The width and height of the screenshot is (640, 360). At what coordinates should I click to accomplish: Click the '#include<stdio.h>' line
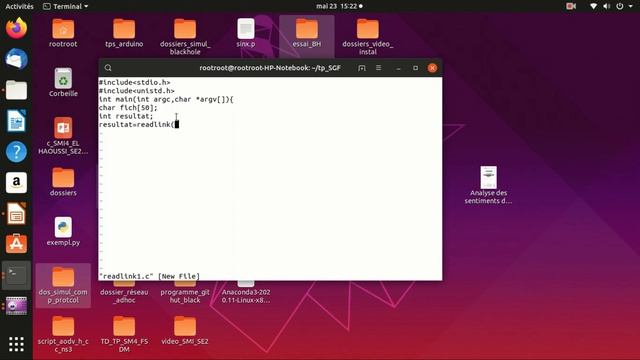[x=134, y=82]
